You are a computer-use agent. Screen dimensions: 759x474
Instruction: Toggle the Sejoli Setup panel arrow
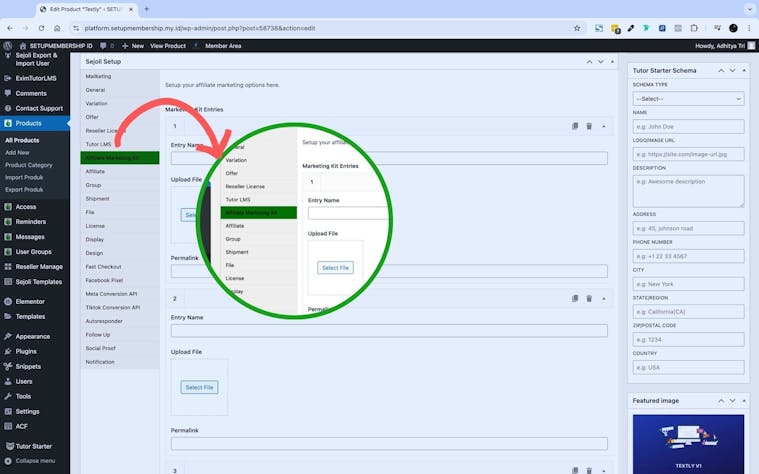point(612,61)
